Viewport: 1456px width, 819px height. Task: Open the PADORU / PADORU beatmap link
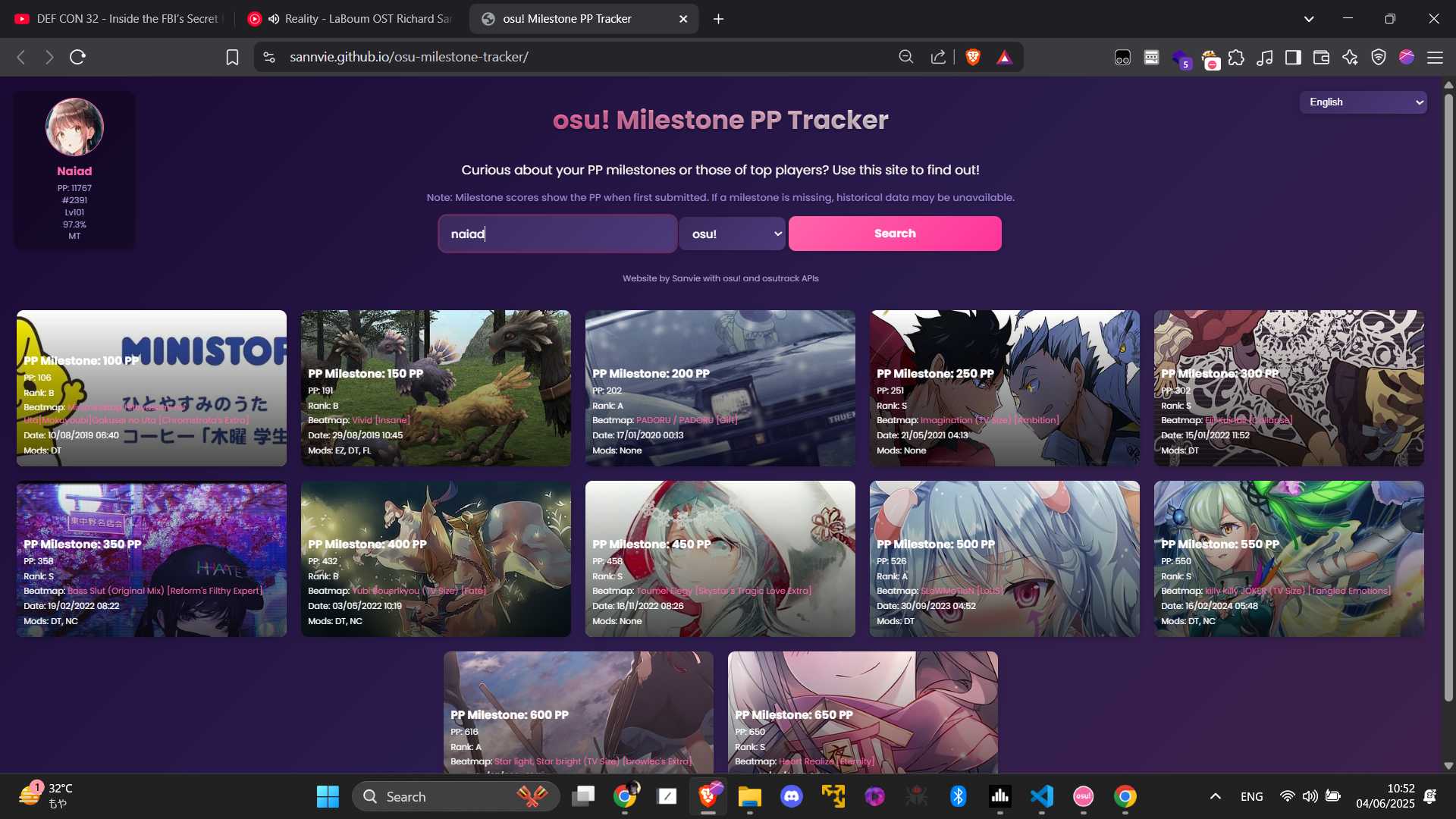point(686,420)
